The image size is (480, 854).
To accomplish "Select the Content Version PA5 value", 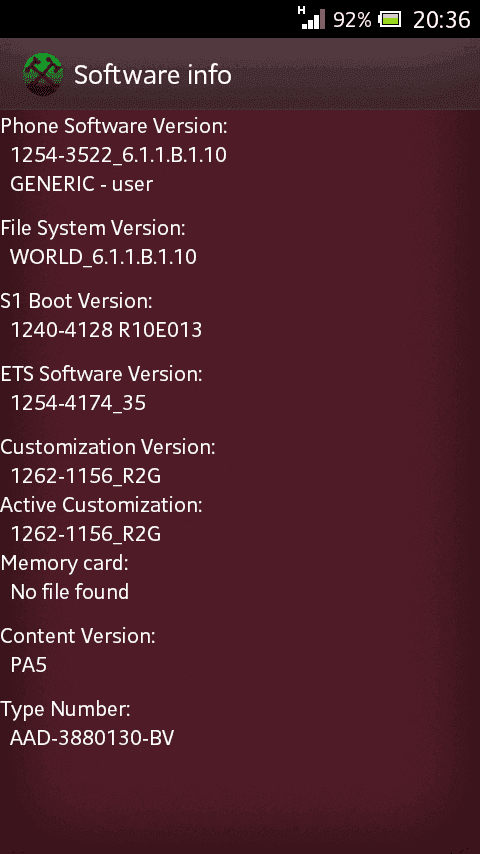I will (x=29, y=665).
